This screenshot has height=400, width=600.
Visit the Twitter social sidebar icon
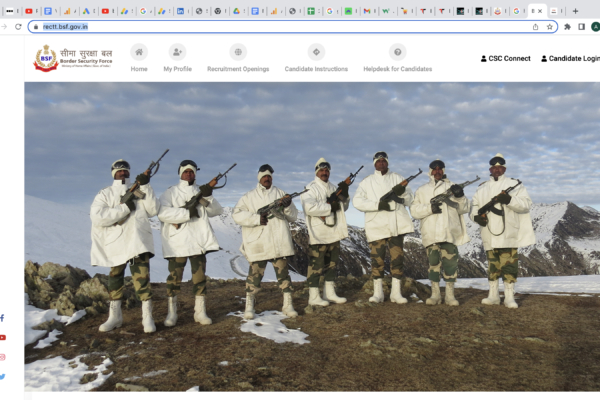click(x=3, y=377)
